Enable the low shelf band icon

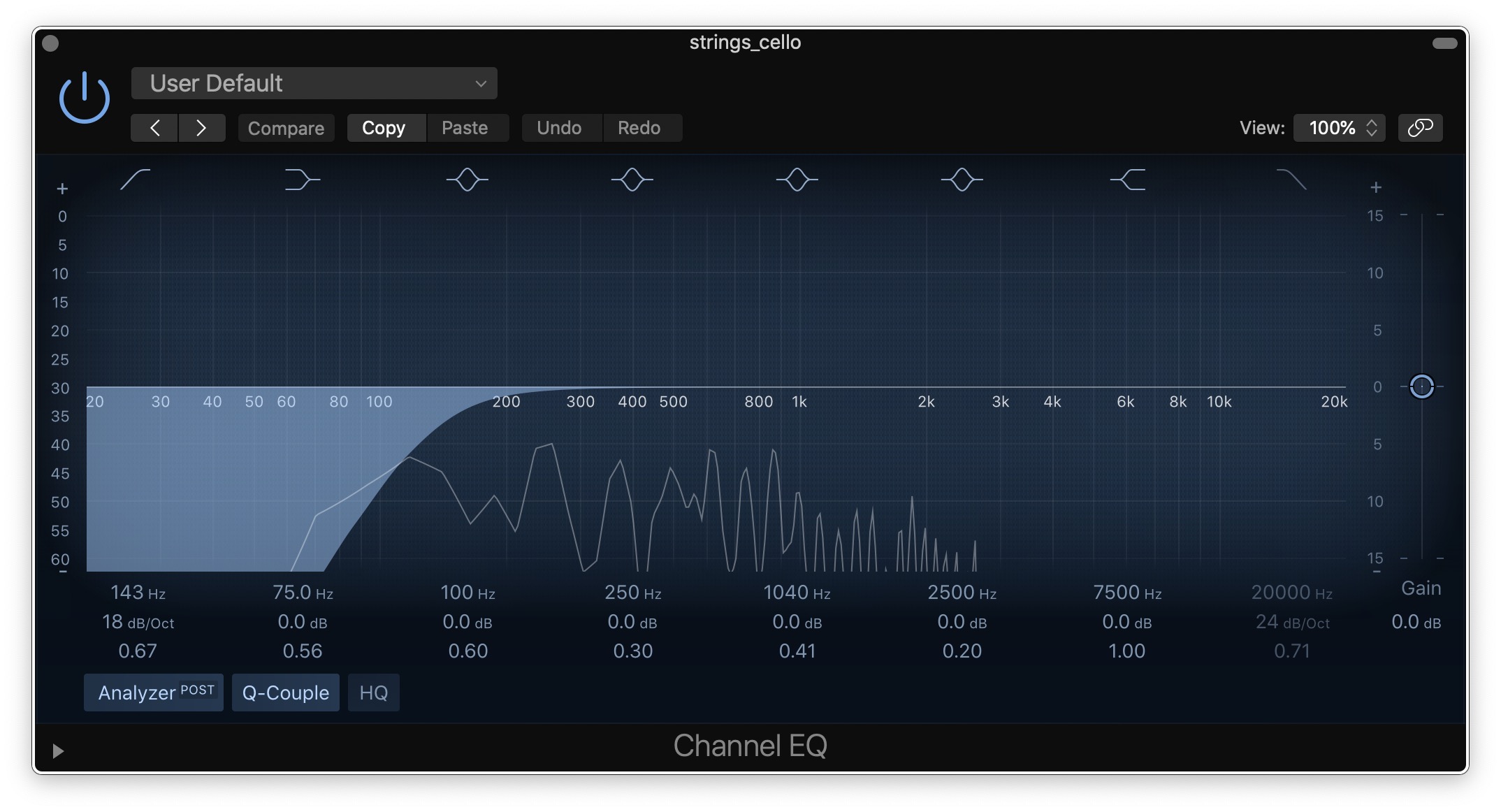(x=302, y=180)
